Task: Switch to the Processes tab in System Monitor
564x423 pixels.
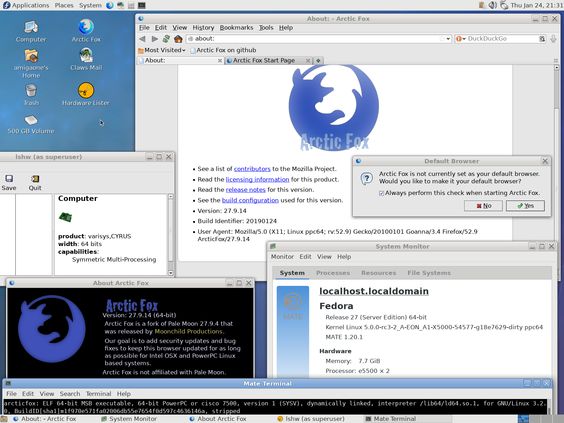Action: pyautogui.click(x=333, y=273)
